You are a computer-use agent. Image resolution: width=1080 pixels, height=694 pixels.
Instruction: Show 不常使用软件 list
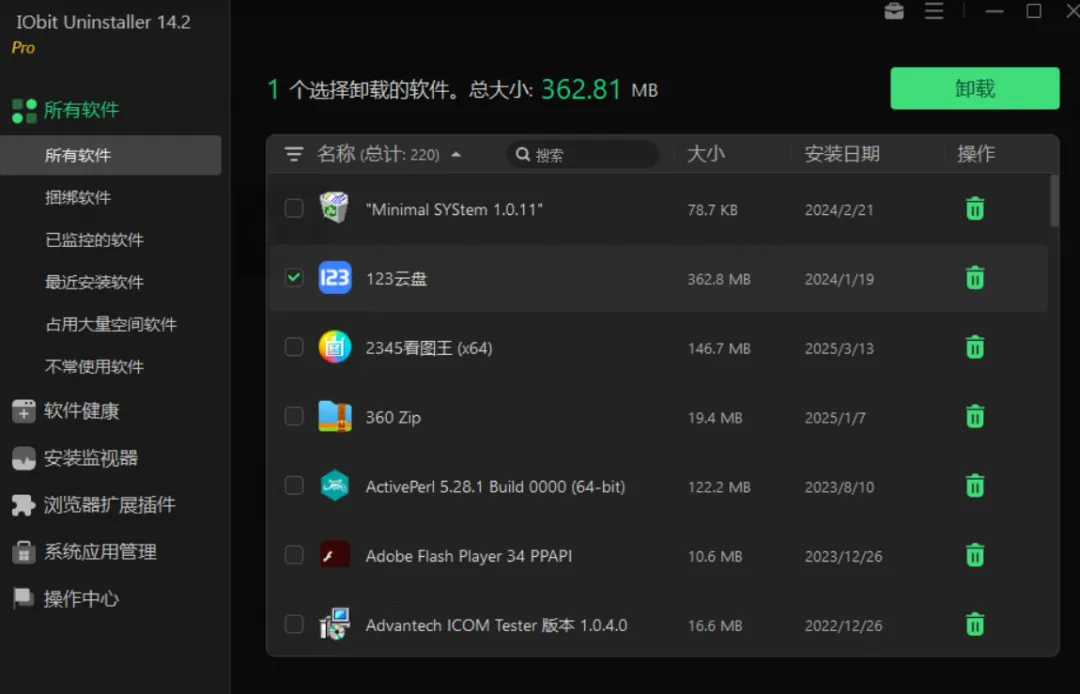point(94,367)
